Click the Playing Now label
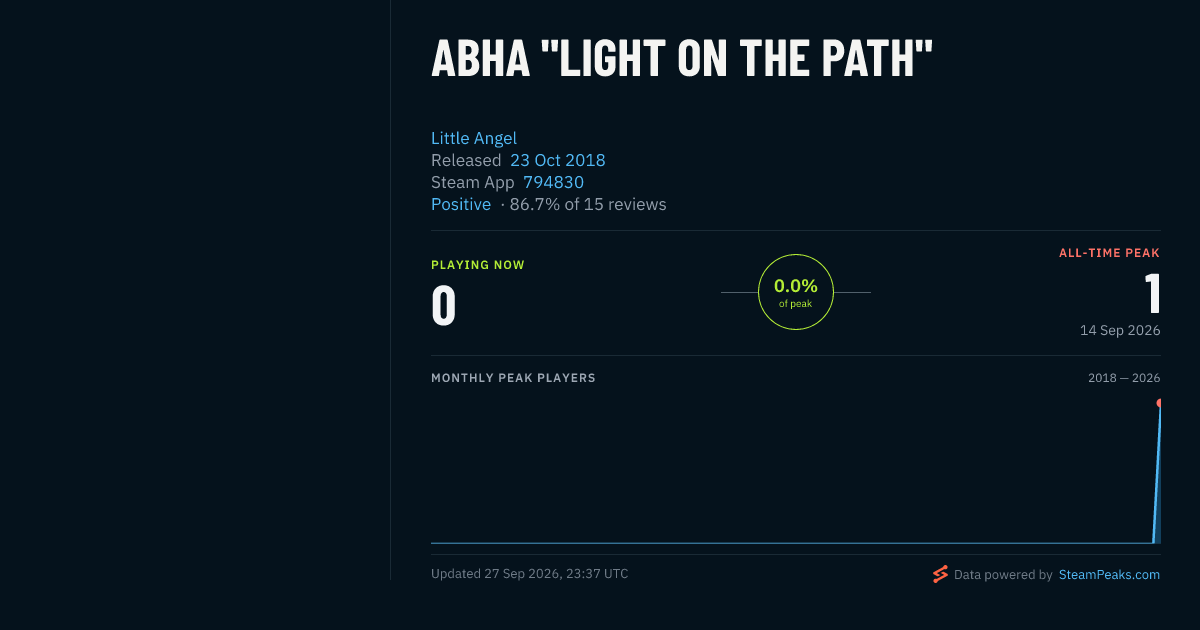Viewport: 1200px width, 630px height. tap(478, 265)
